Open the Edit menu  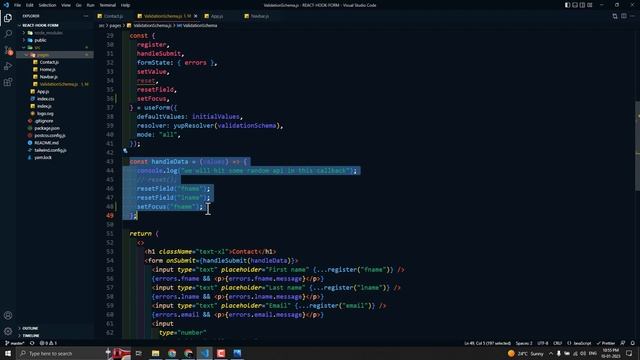30,5
